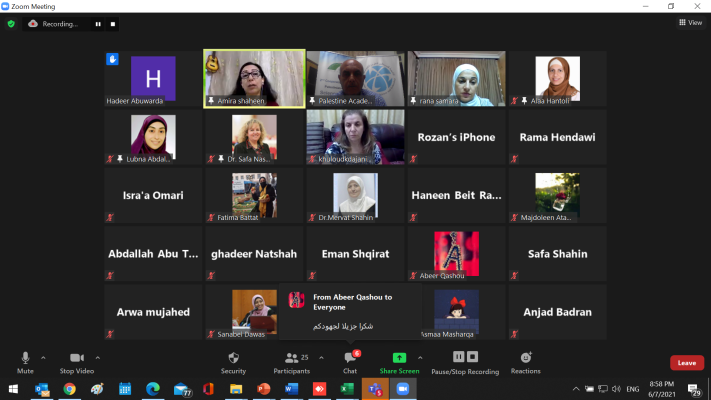Click the green Share Screen icon
This screenshot has height=400, width=711.
click(398, 357)
